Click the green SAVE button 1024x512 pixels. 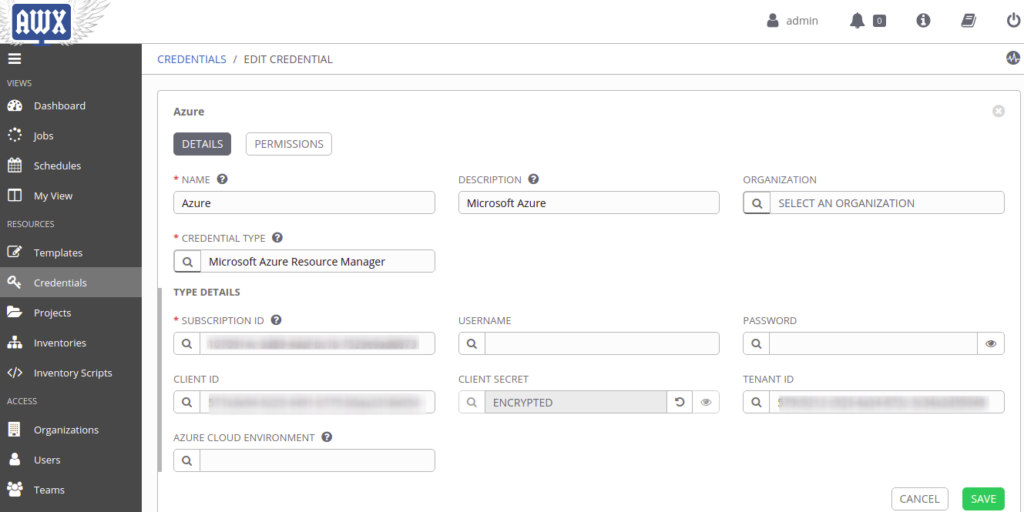(984, 499)
